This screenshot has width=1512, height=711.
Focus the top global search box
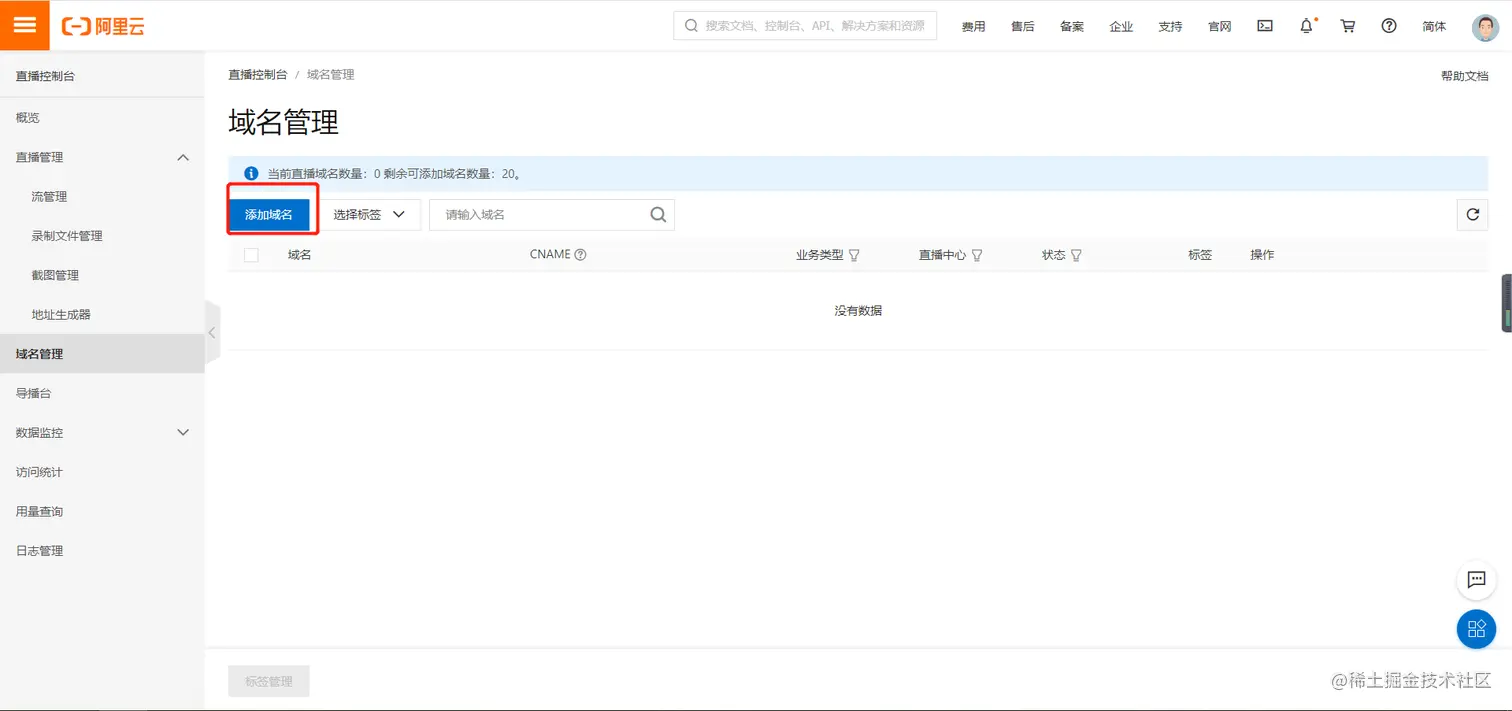pyautogui.click(x=805, y=26)
